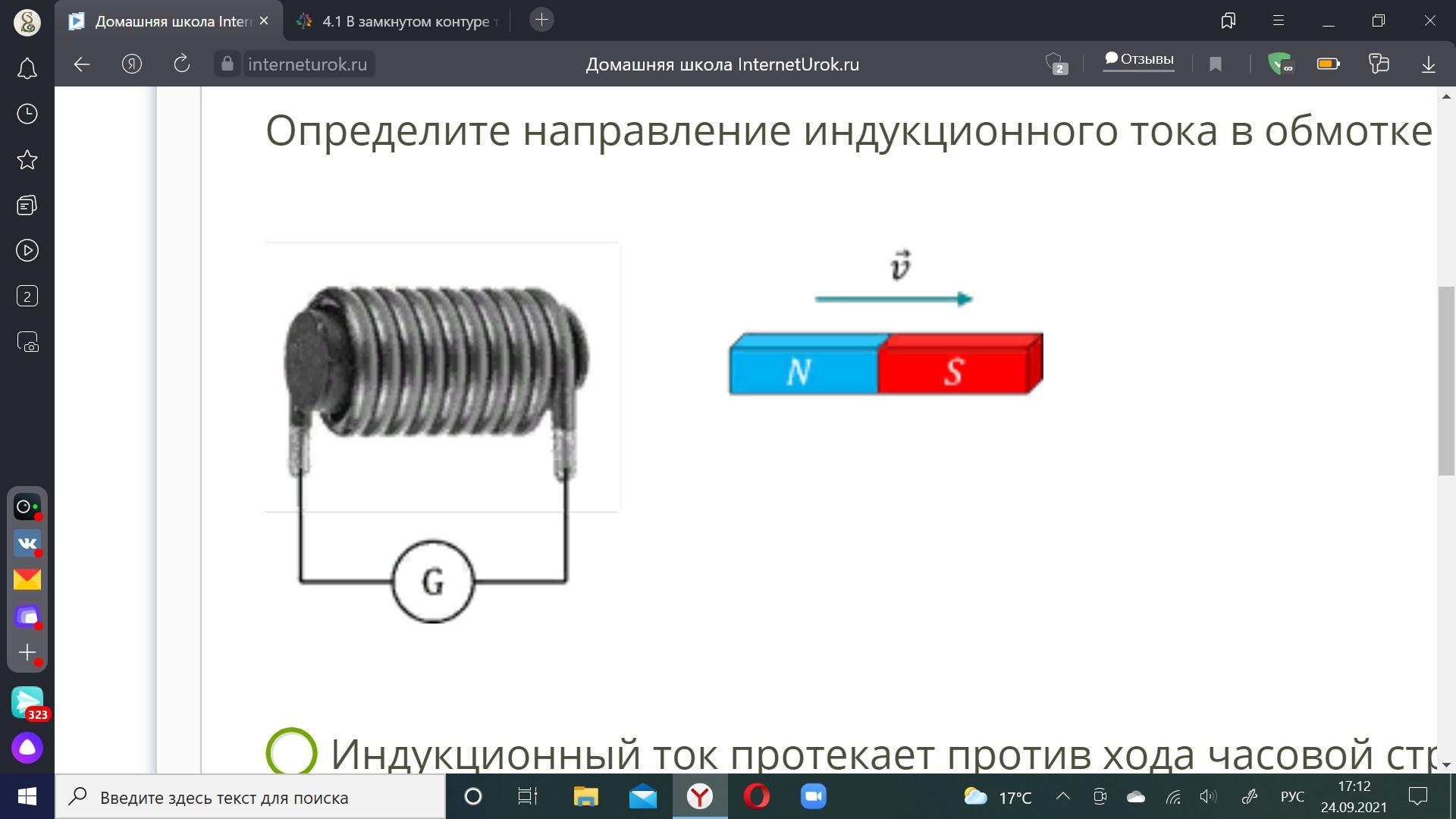
Task: Click the Windows search text box
Action: coord(250,797)
